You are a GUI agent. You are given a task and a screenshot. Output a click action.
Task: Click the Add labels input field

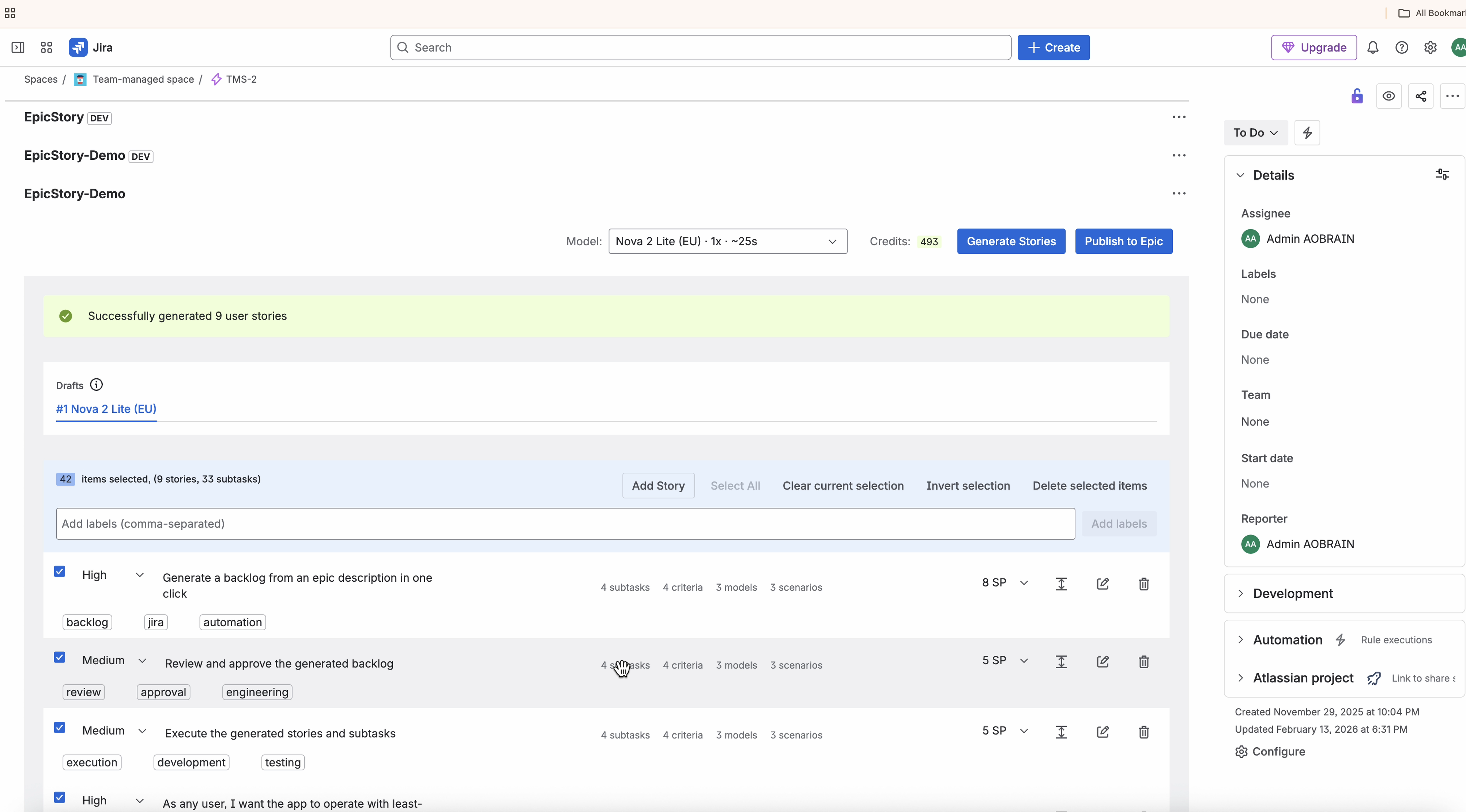pyautogui.click(x=565, y=524)
